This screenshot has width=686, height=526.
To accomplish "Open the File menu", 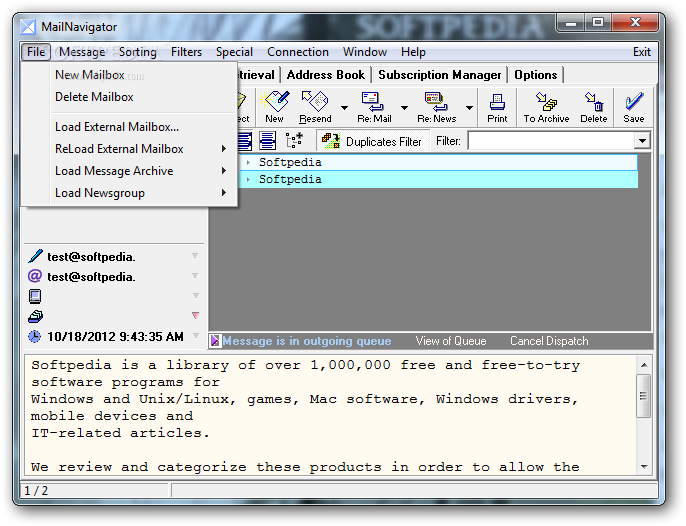I will (36, 52).
